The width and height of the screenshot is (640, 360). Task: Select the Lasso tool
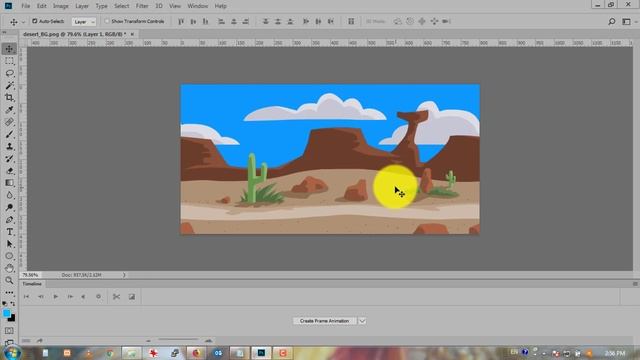(x=9, y=73)
